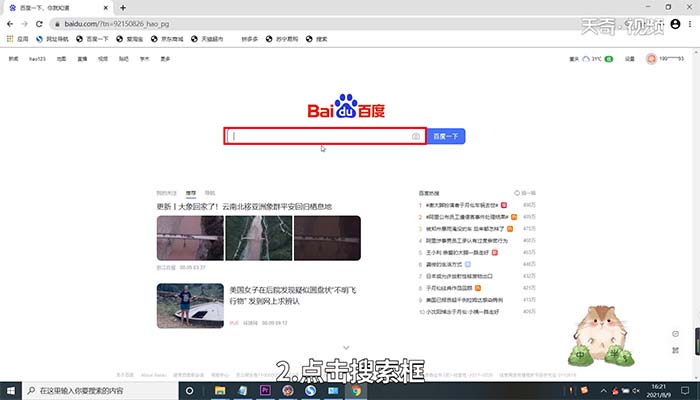Open the Windows notification center
Screen dimensions: 700x400
(685, 391)
